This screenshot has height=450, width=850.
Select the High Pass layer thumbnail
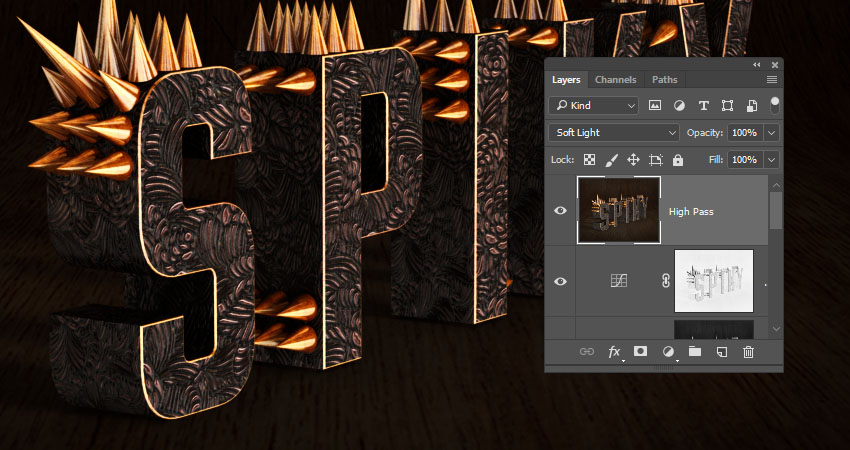click(x=619, y=210)
